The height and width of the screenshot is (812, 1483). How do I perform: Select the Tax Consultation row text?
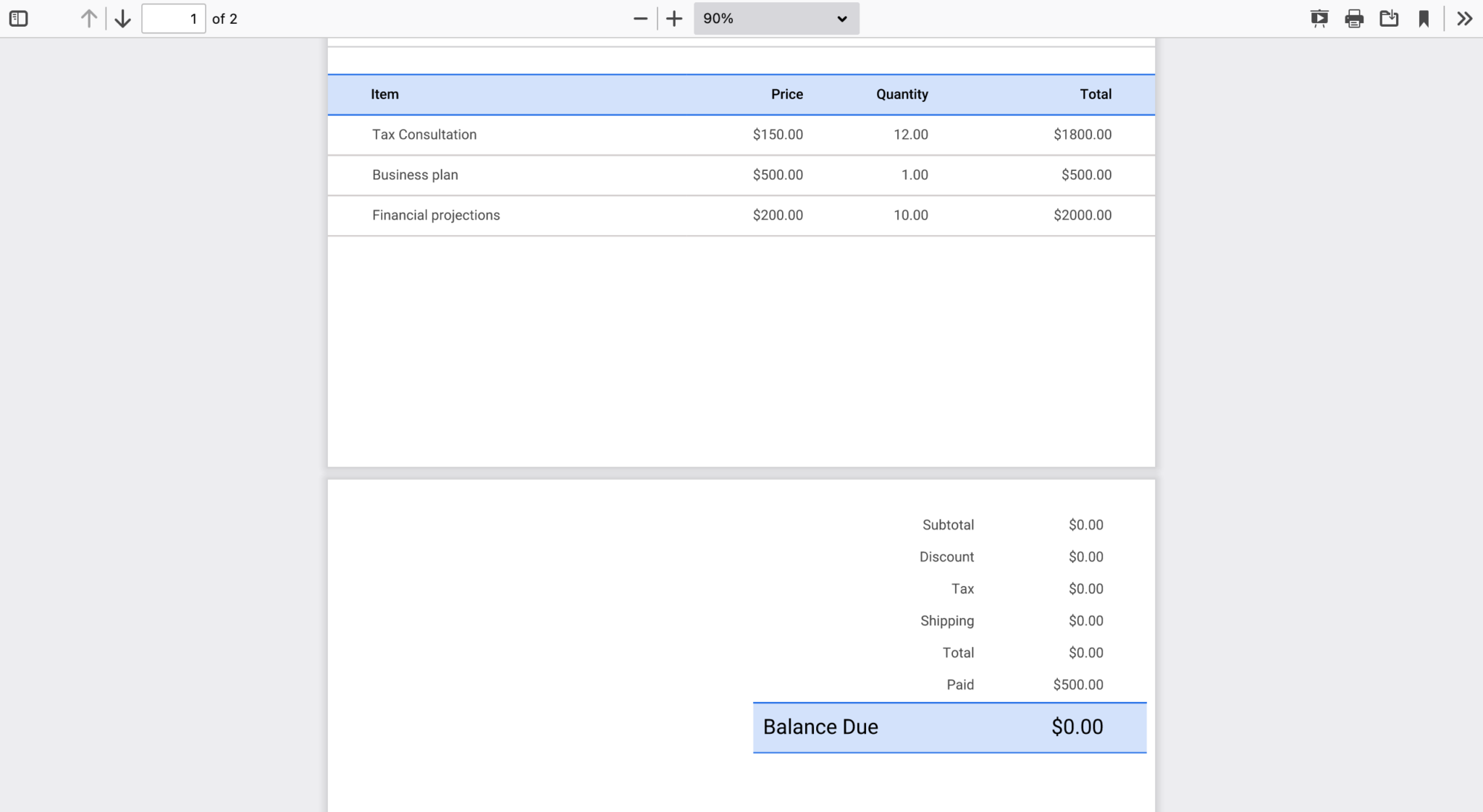(424, 135)
